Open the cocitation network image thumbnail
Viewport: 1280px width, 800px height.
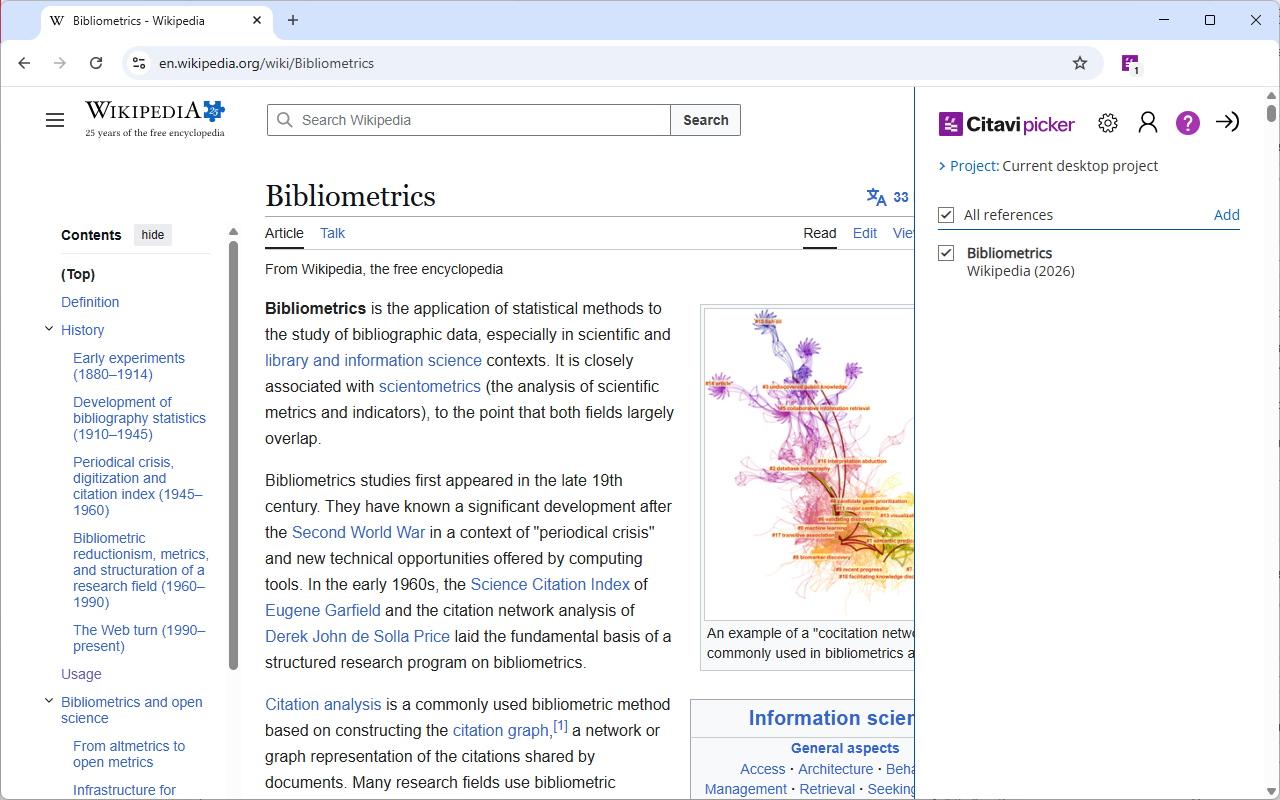tap(809, 464)
